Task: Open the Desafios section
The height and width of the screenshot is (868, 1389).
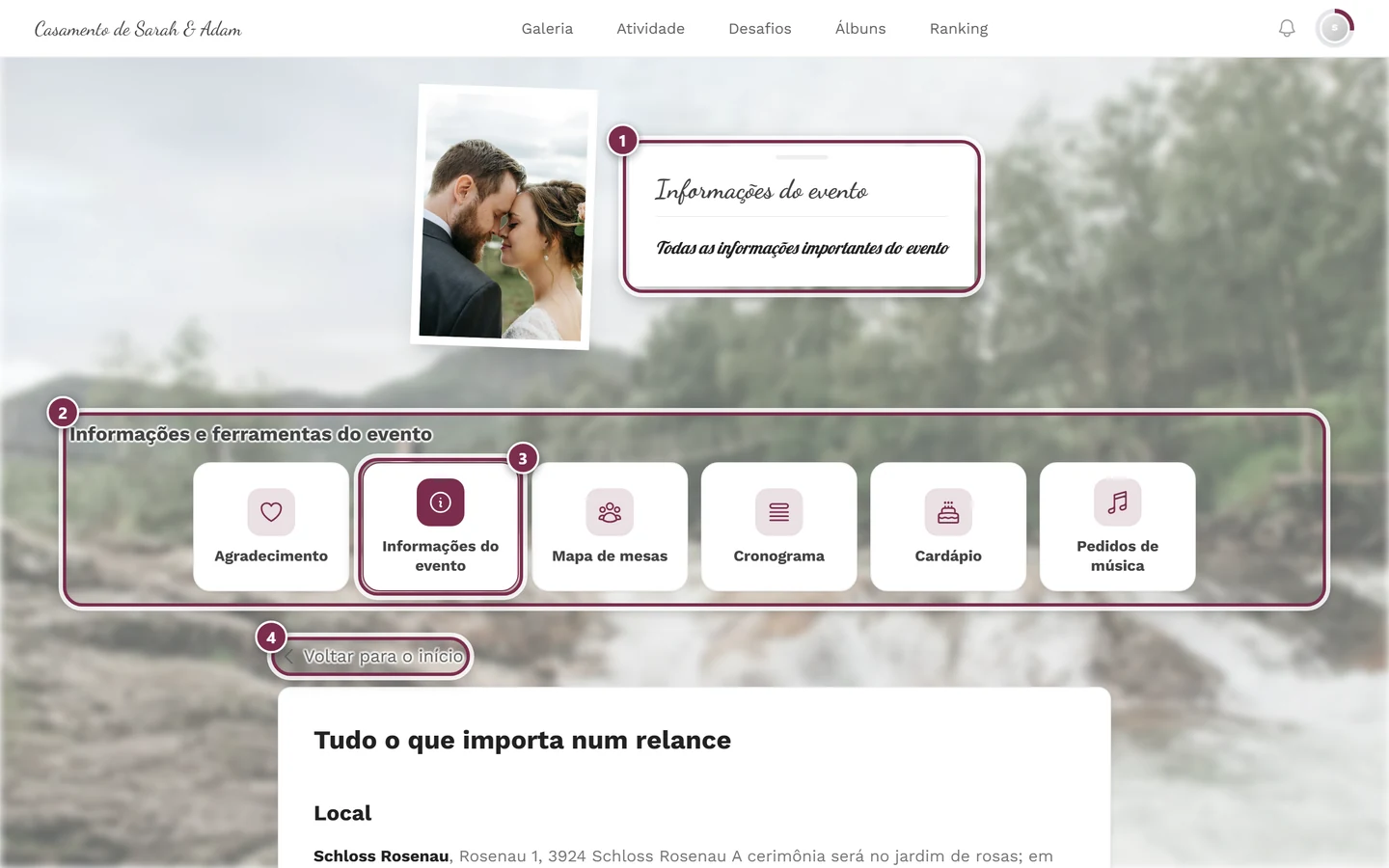Action: pos(760,29)
